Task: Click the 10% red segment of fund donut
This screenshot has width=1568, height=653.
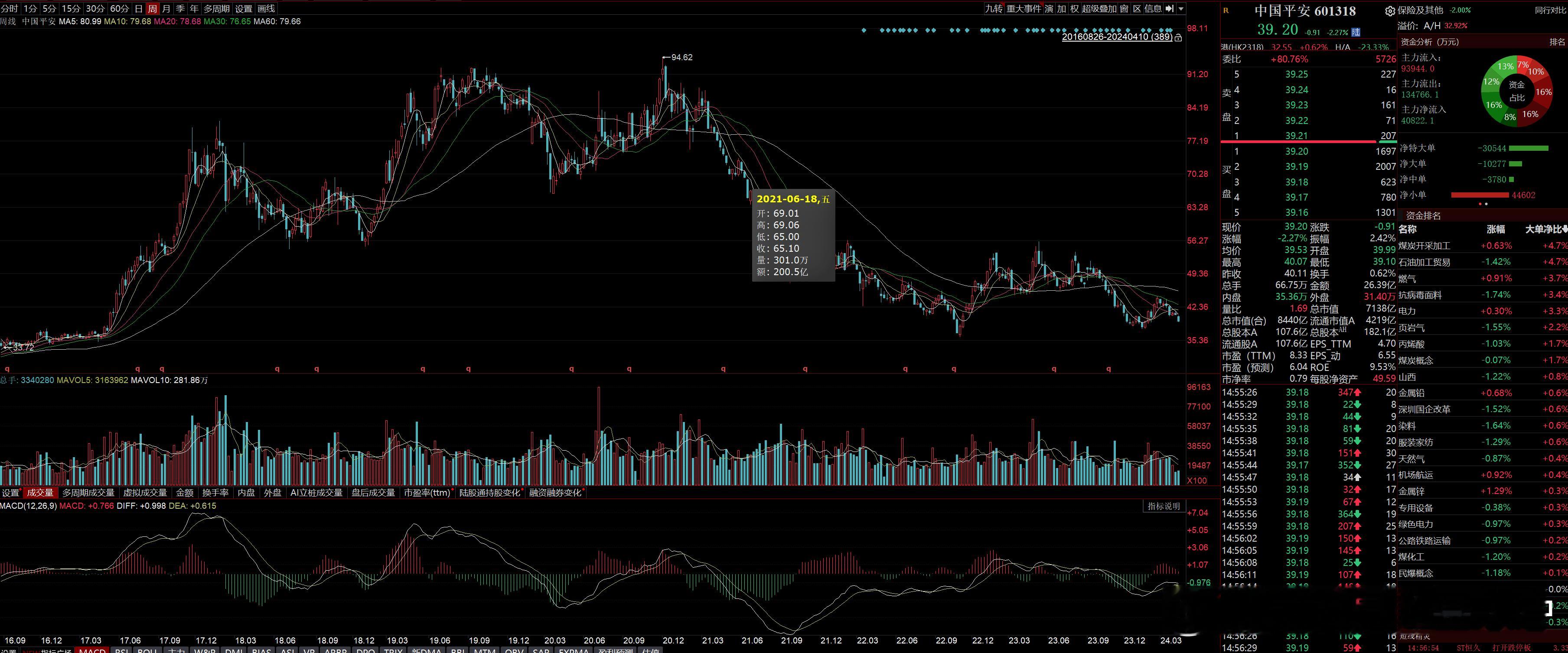Action: click(x=1536, y=72)
